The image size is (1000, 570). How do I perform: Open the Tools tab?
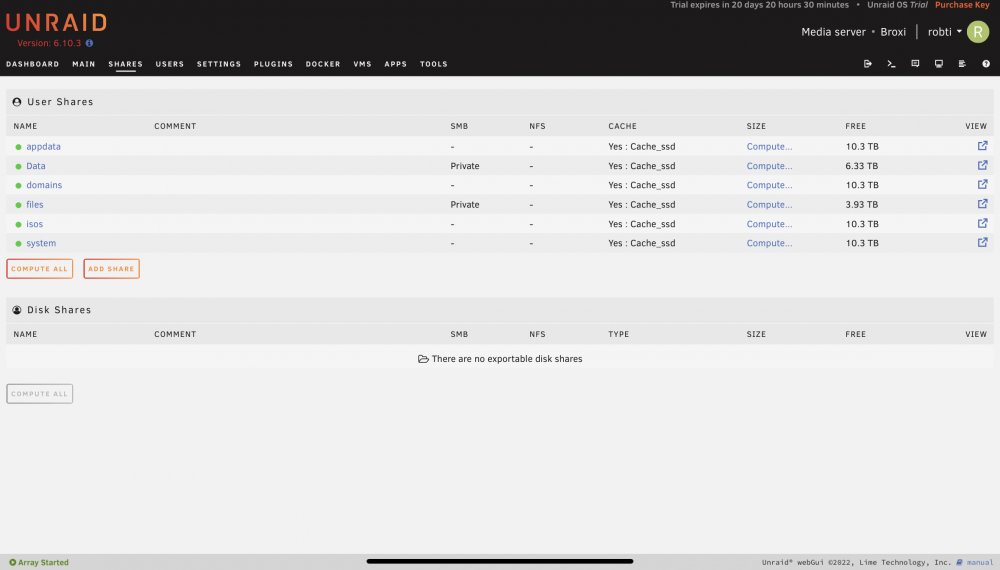[434, 64]
